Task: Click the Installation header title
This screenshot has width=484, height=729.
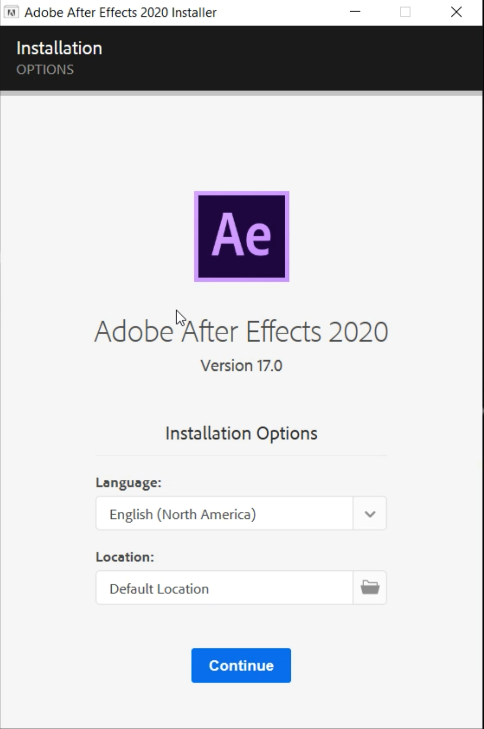Action: pos(59,48)
